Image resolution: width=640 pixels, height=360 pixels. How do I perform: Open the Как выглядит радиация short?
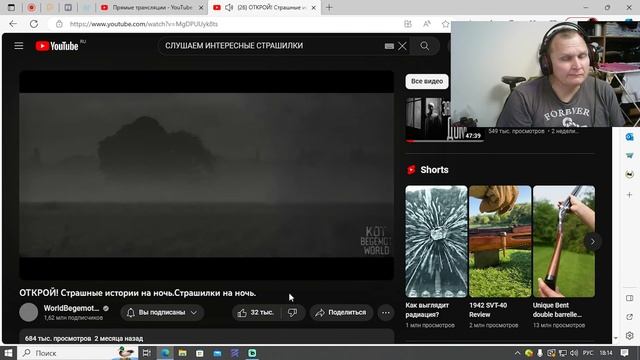(436, 241)
